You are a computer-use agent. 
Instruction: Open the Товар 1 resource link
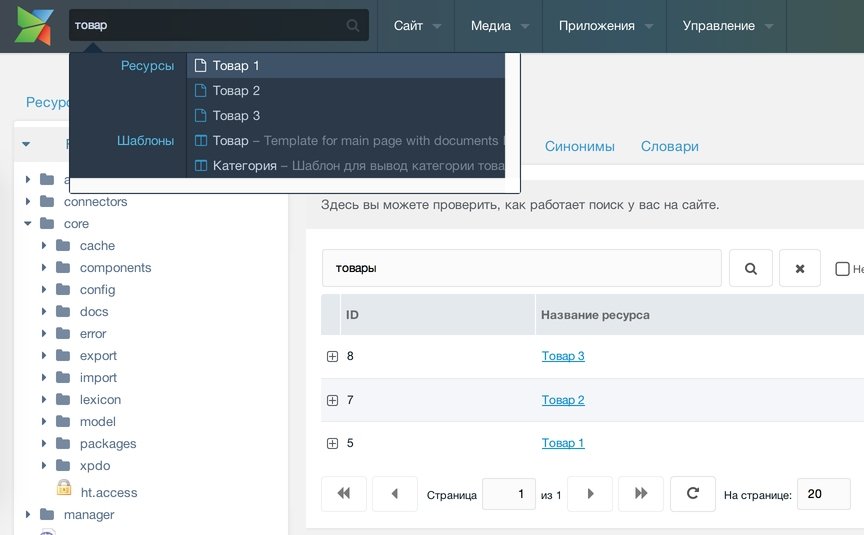[563, 443]
